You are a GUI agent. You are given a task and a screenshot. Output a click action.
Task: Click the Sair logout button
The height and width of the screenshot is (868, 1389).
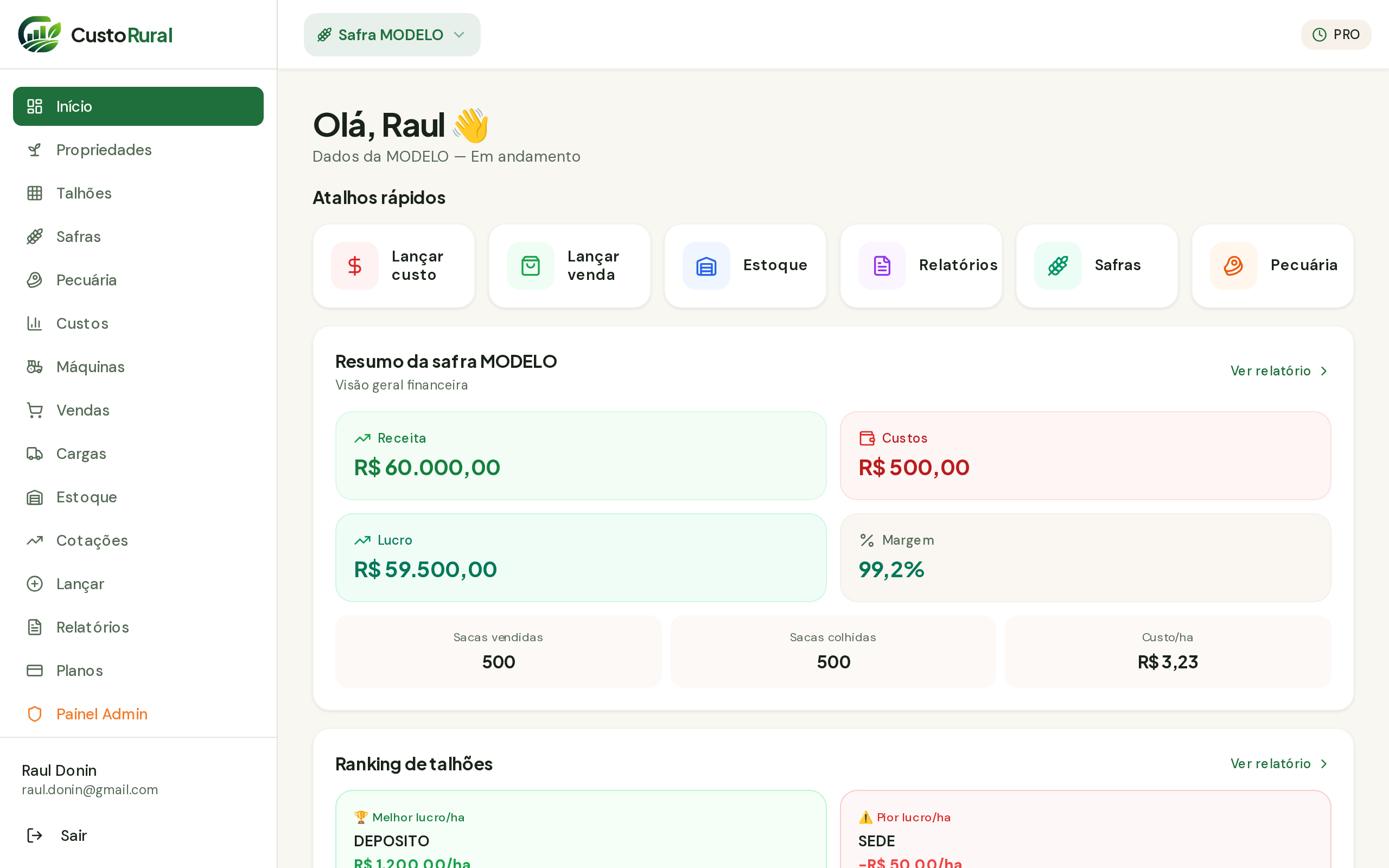click(x=138, y=835)
